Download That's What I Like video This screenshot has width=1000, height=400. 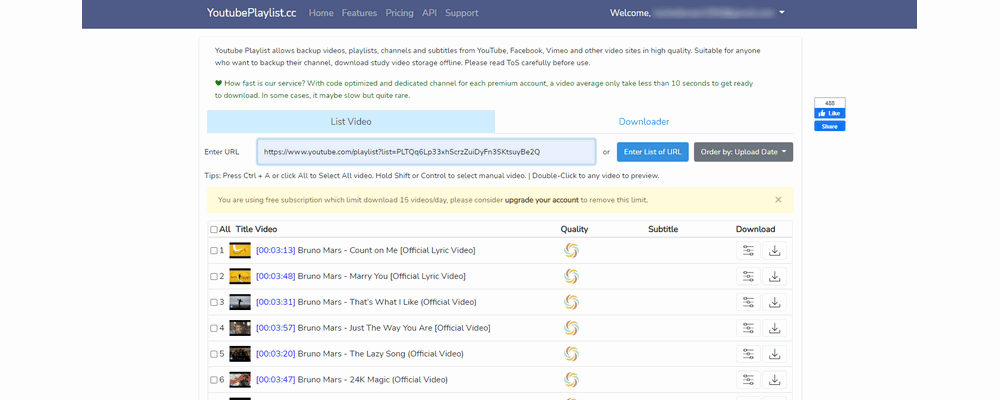[x=774, y=302]
